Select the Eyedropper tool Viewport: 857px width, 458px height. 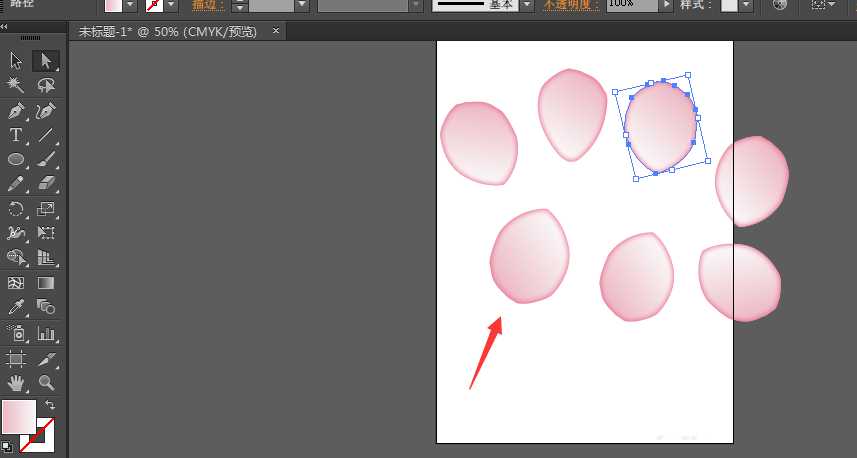(x=16, y=307)
